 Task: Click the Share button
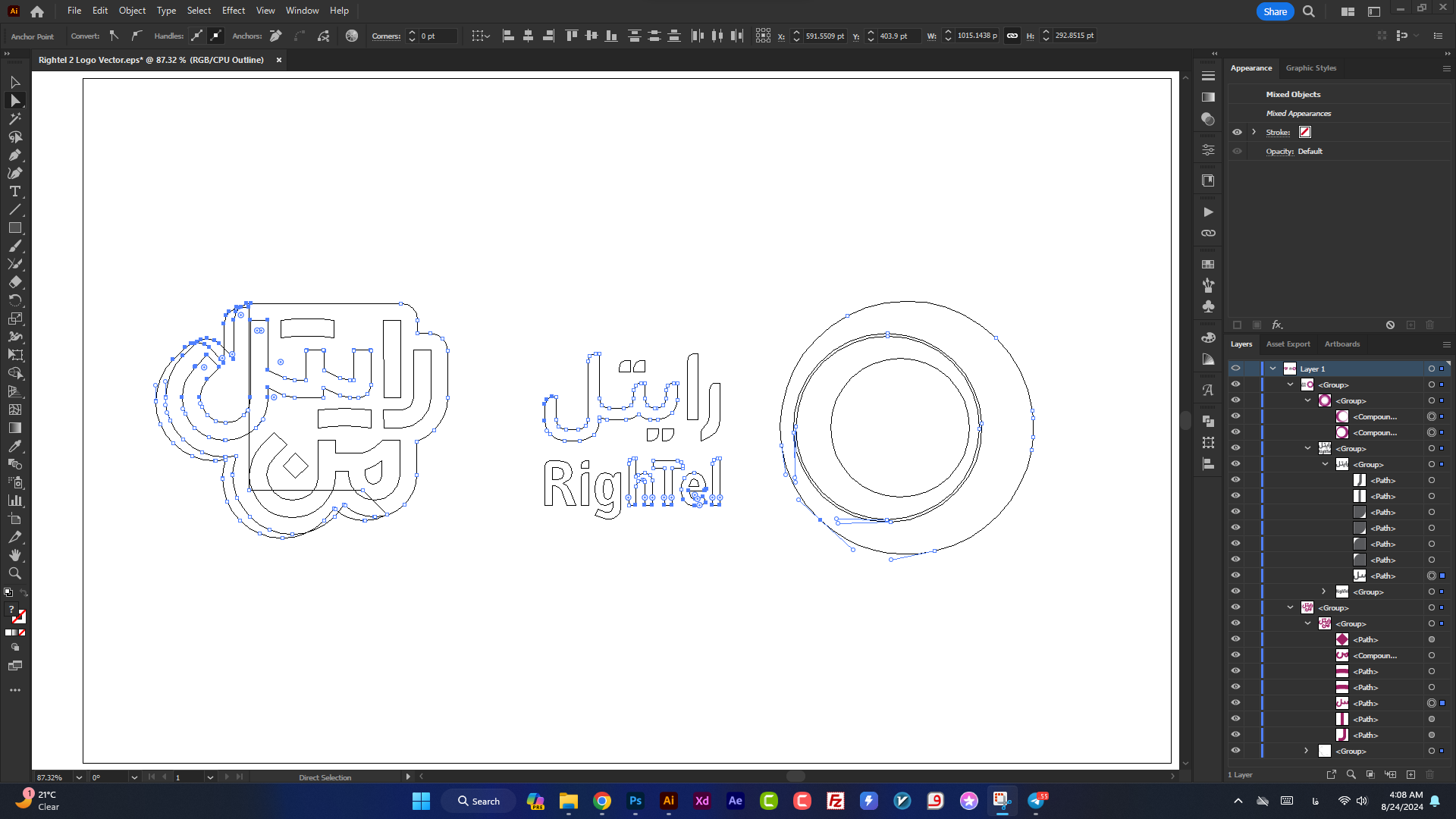(x=1275, y=11)
